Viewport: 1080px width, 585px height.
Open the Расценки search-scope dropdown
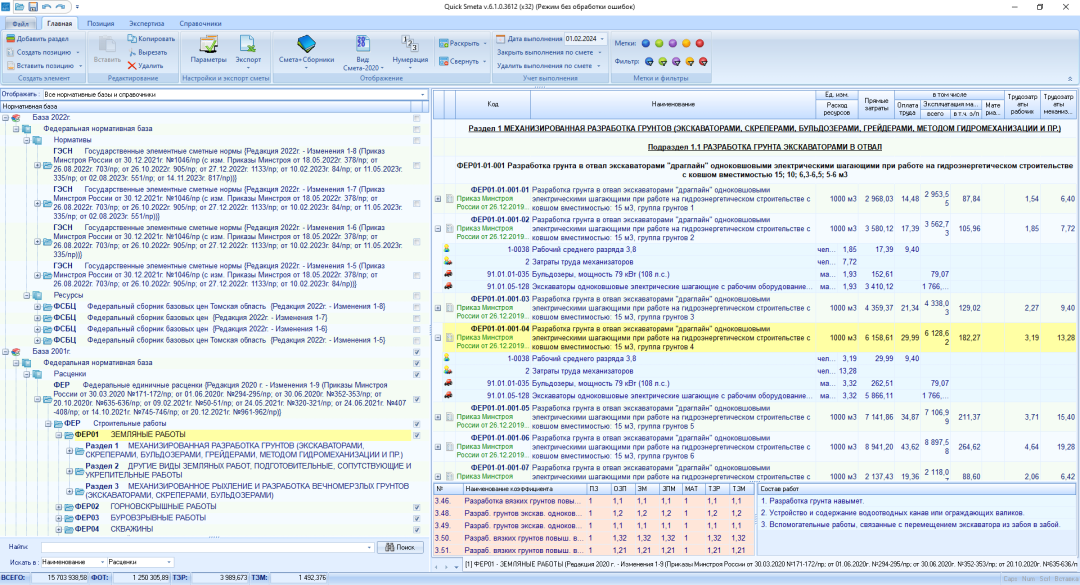(x=169, y=562)
